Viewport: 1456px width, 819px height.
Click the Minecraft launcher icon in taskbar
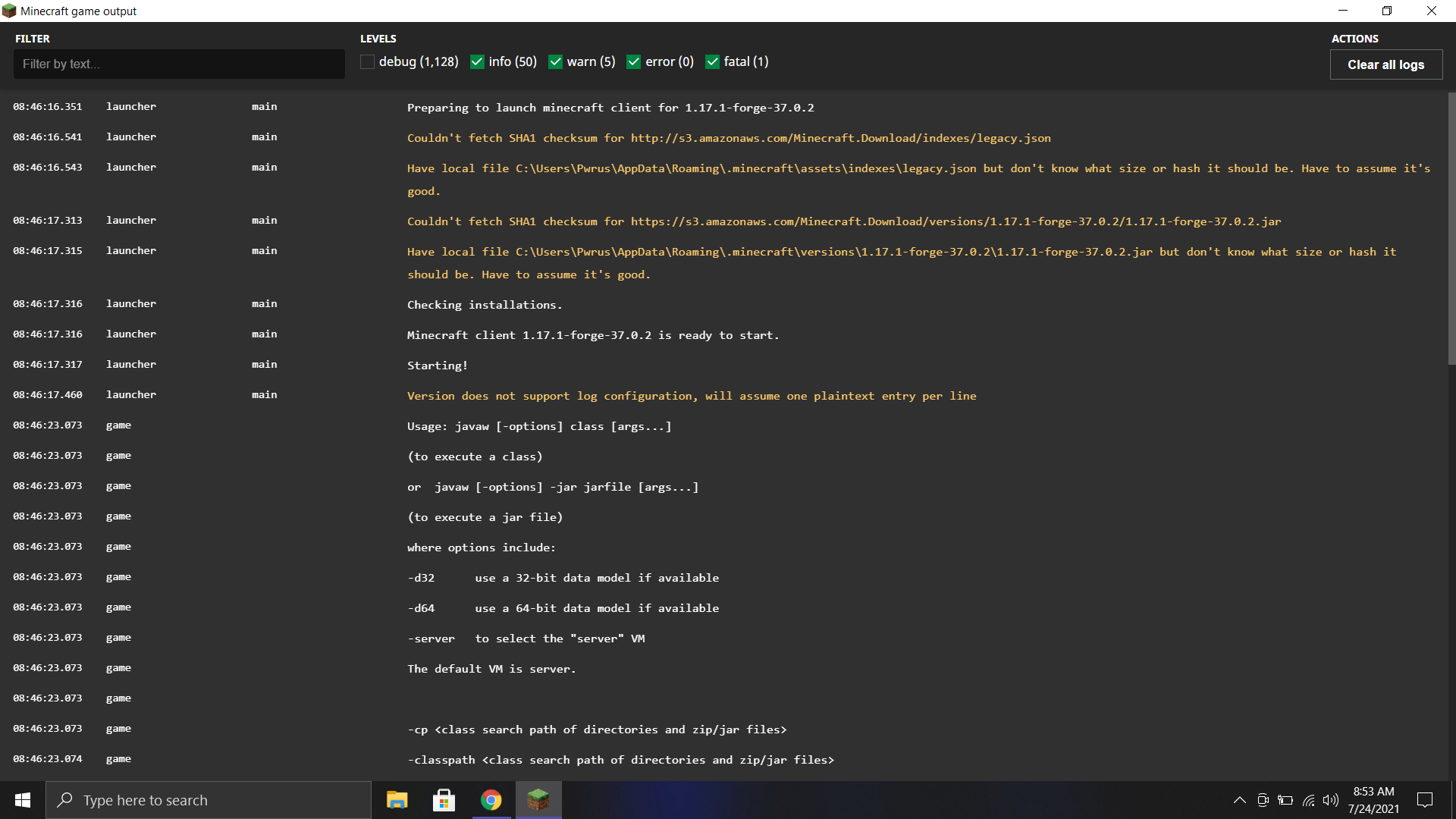pos(539,799)
